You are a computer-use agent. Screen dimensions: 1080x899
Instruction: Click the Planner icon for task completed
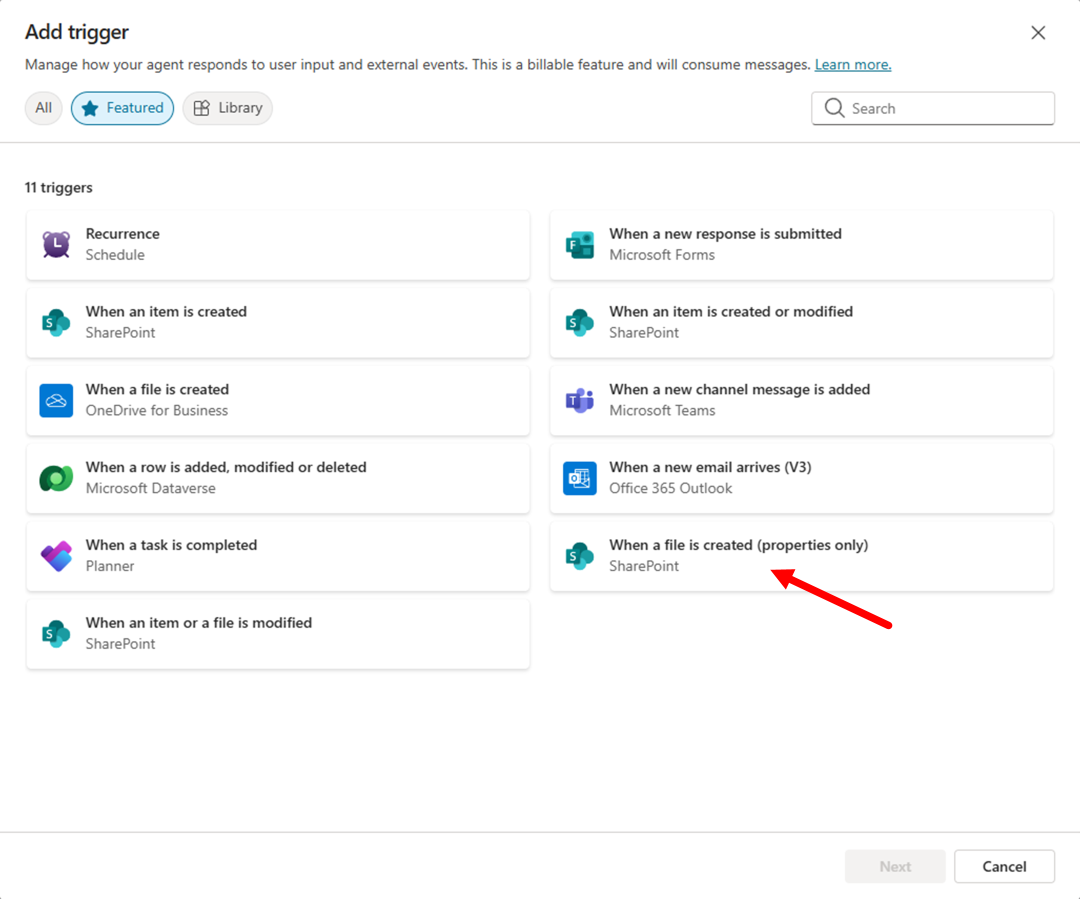56,556
